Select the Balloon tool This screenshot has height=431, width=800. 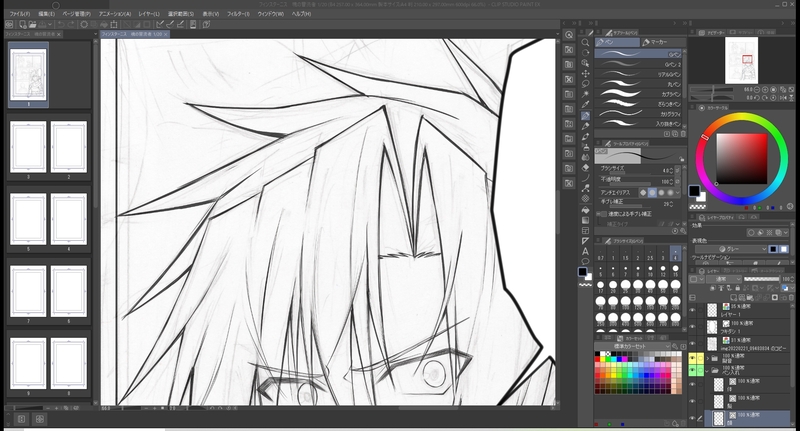(585, 262)
